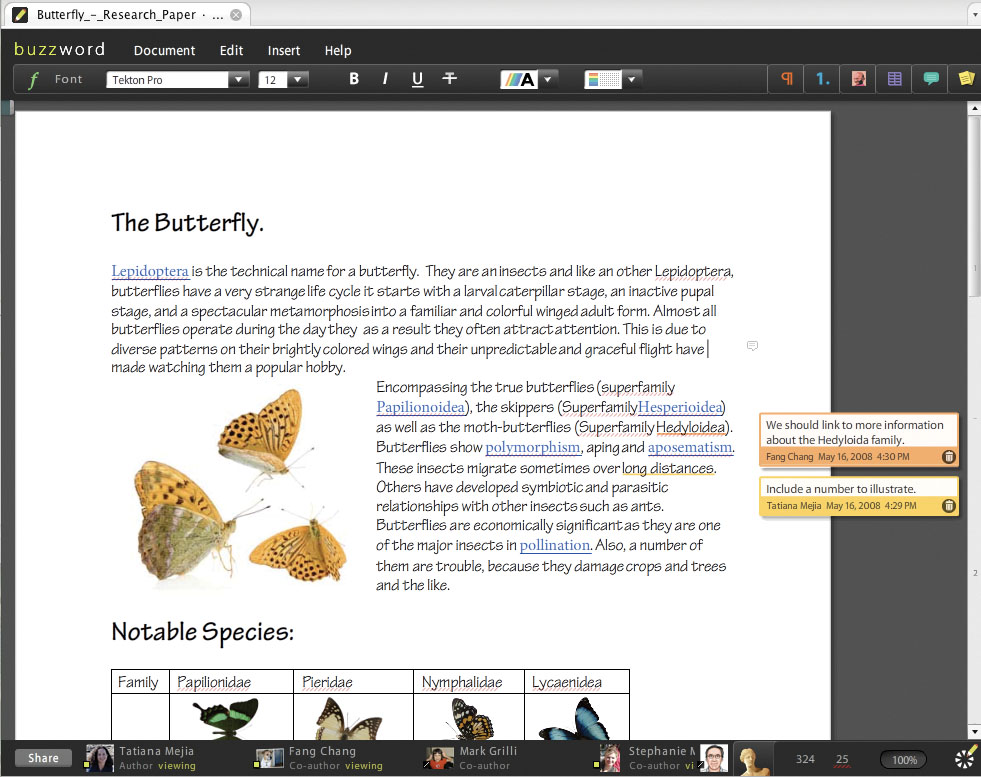The image size is (981, 777).
Task: Delete Tatiana Mejia's comment with trash icon
Action: coord(949,507)
